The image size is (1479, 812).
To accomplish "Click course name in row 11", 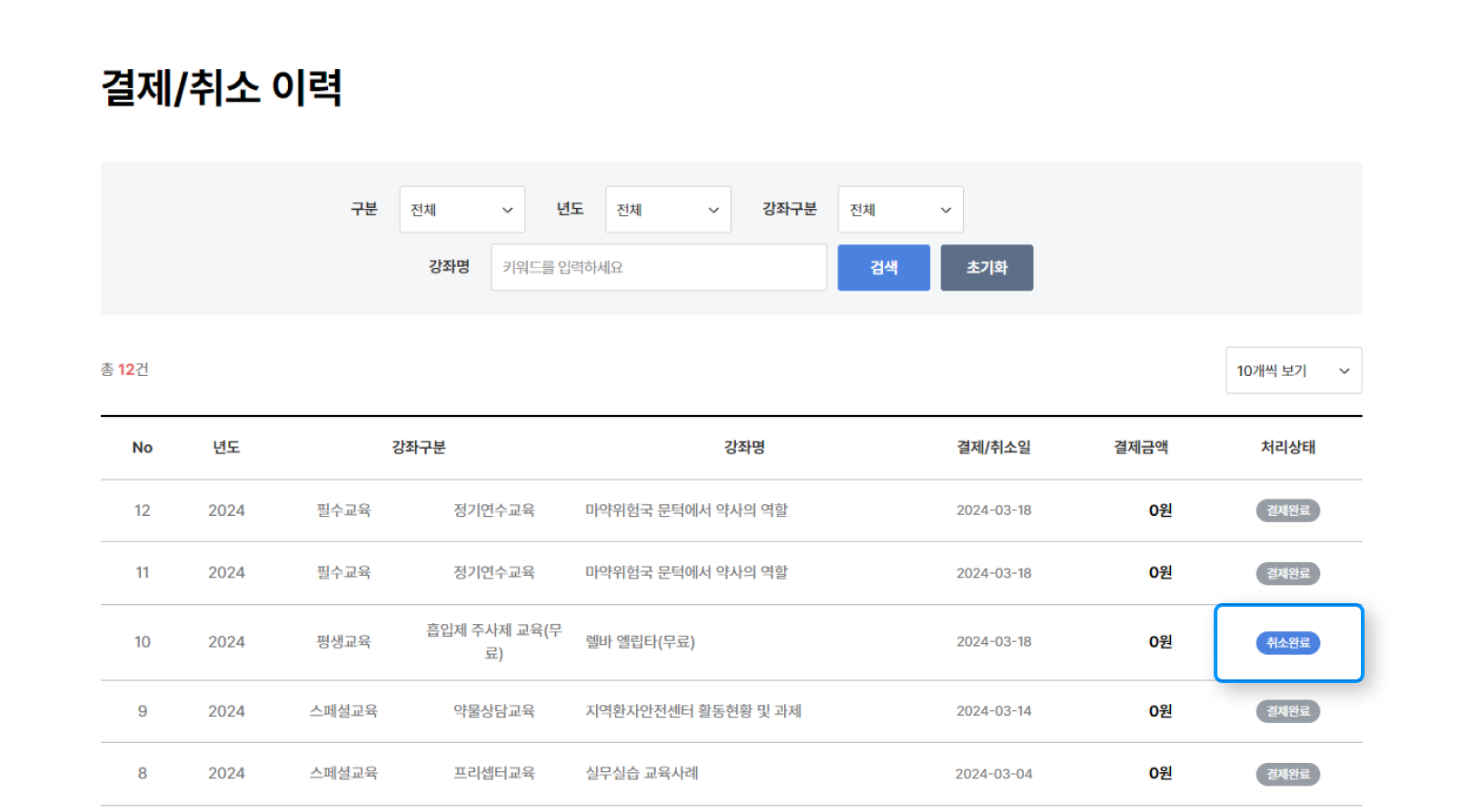I will pos(687,572).
